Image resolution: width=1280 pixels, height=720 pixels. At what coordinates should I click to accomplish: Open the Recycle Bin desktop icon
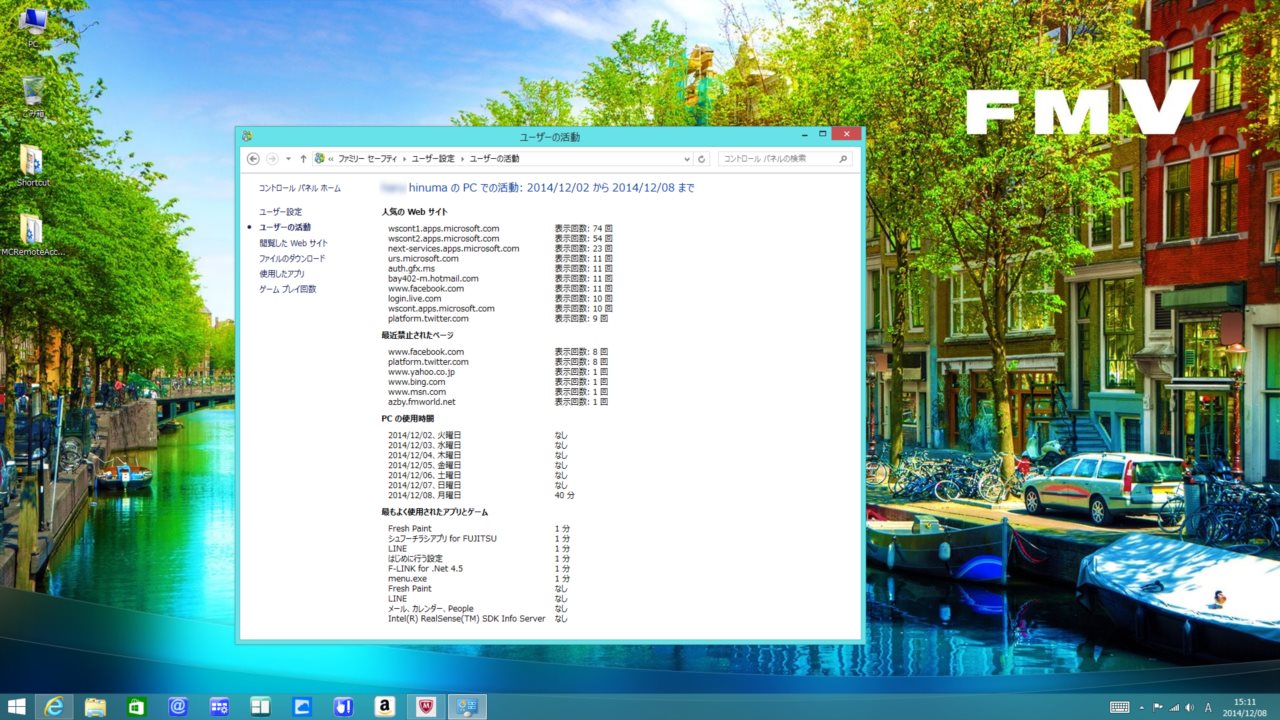32,95
